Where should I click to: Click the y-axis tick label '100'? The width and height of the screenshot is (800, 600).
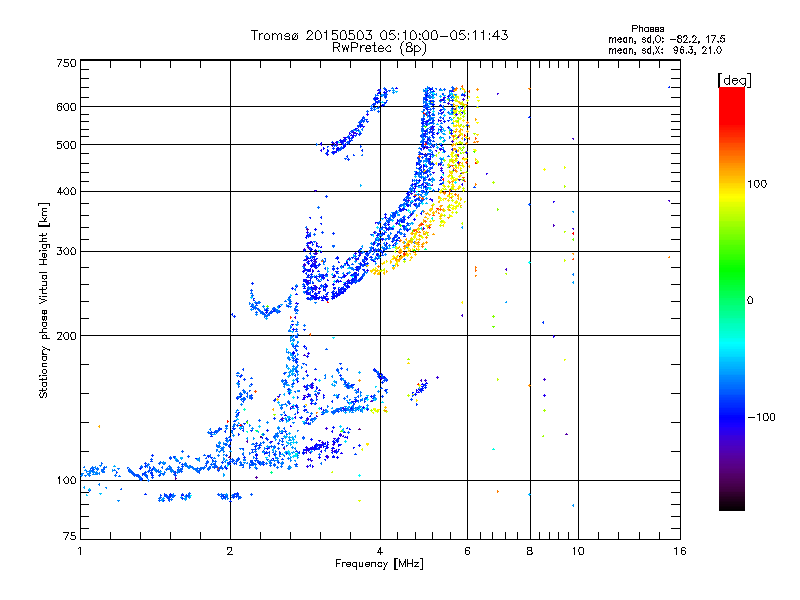coord(66,480)
